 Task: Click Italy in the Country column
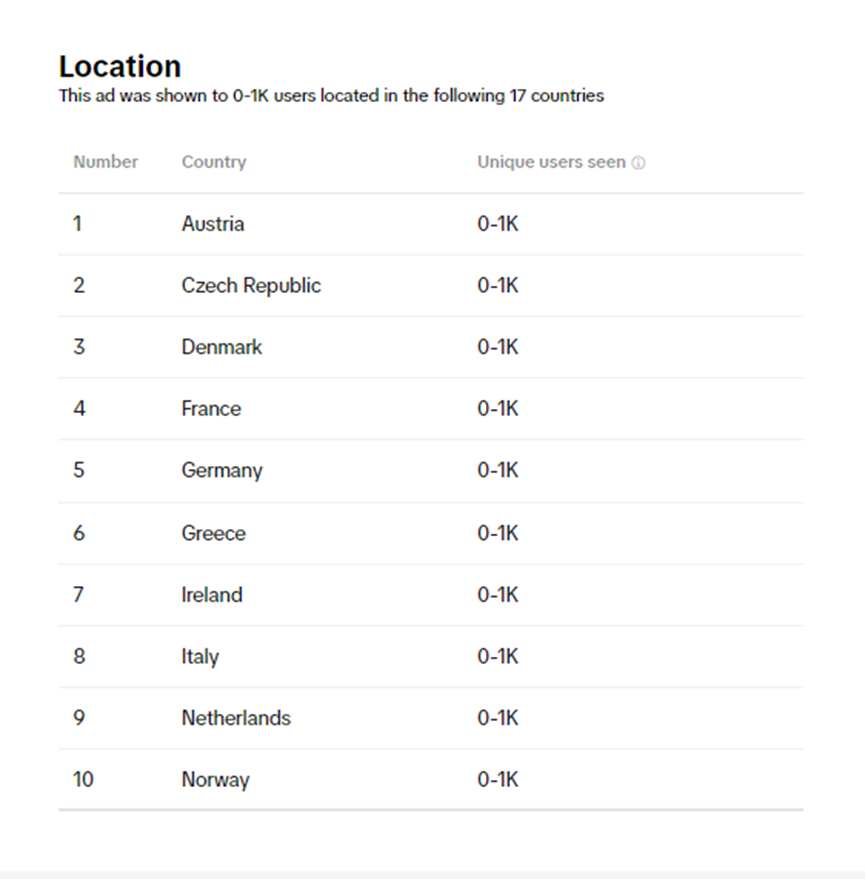pyautogui.click(x=200, y=656)
